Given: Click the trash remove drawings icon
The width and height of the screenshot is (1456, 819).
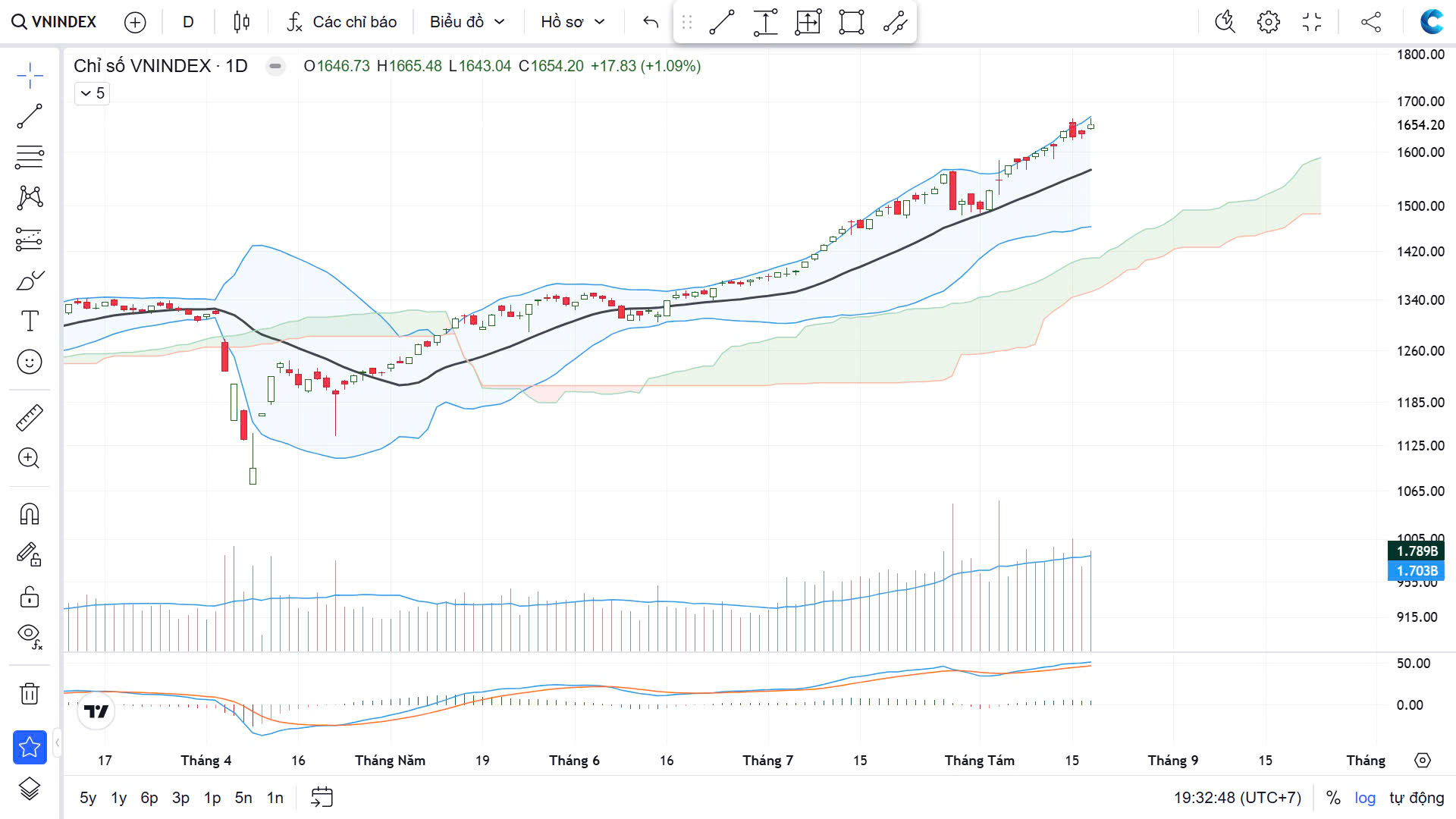Looking at the screenshot, I should (30, 693).
